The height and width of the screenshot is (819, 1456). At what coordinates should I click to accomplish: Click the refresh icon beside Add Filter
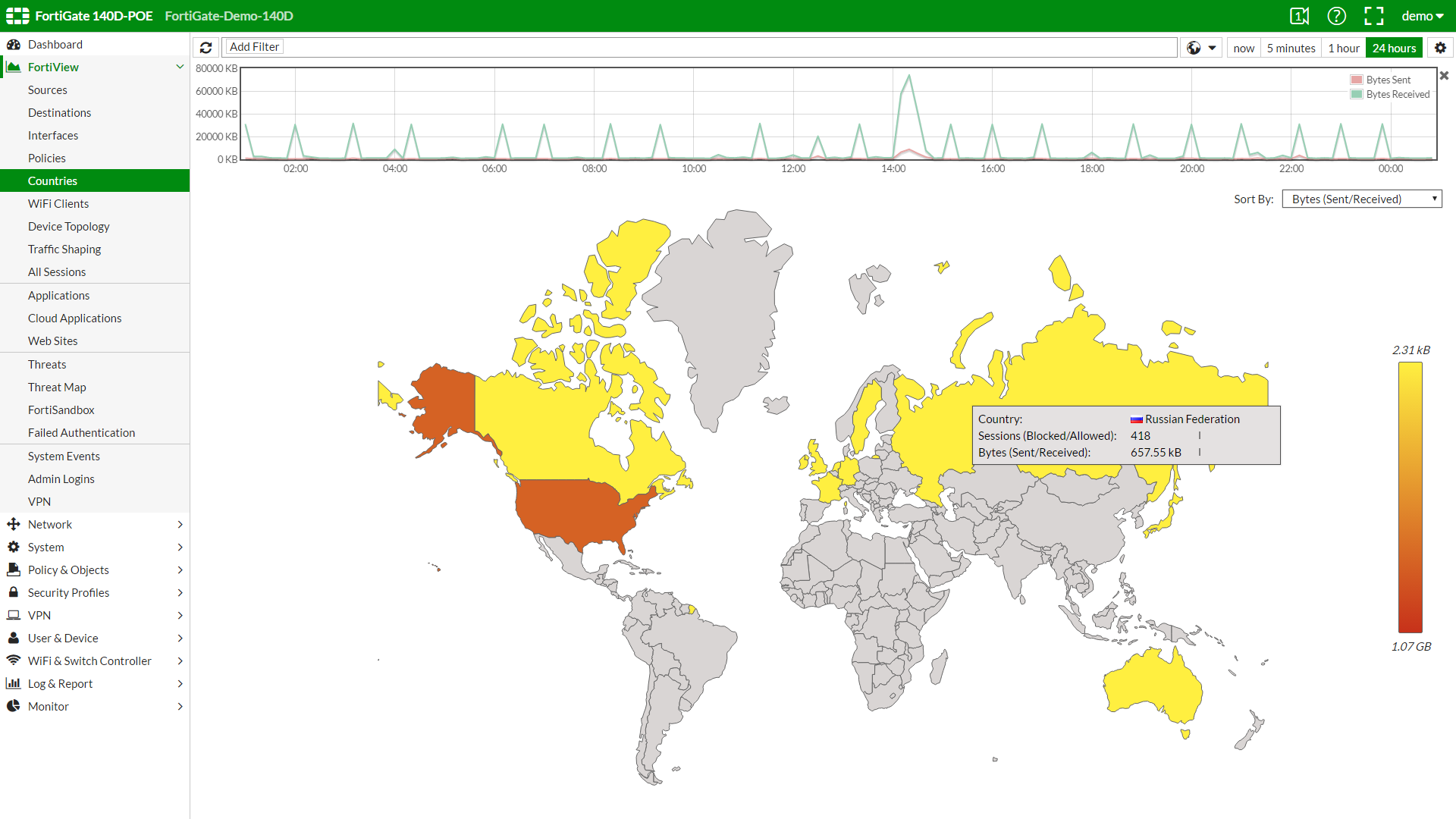click(206, 47)
